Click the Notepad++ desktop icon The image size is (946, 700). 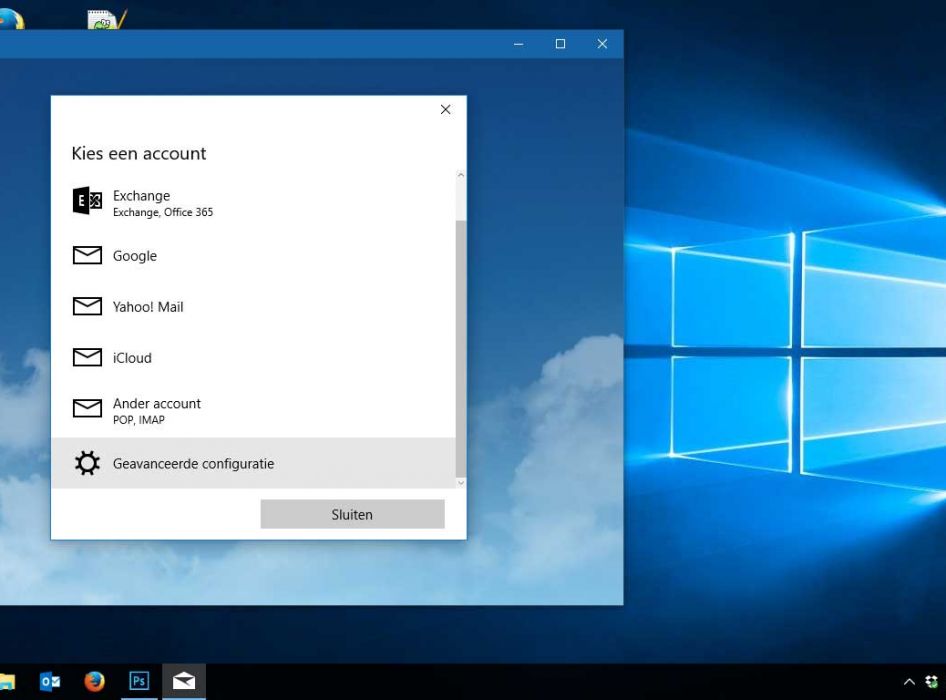pos(106,19)
